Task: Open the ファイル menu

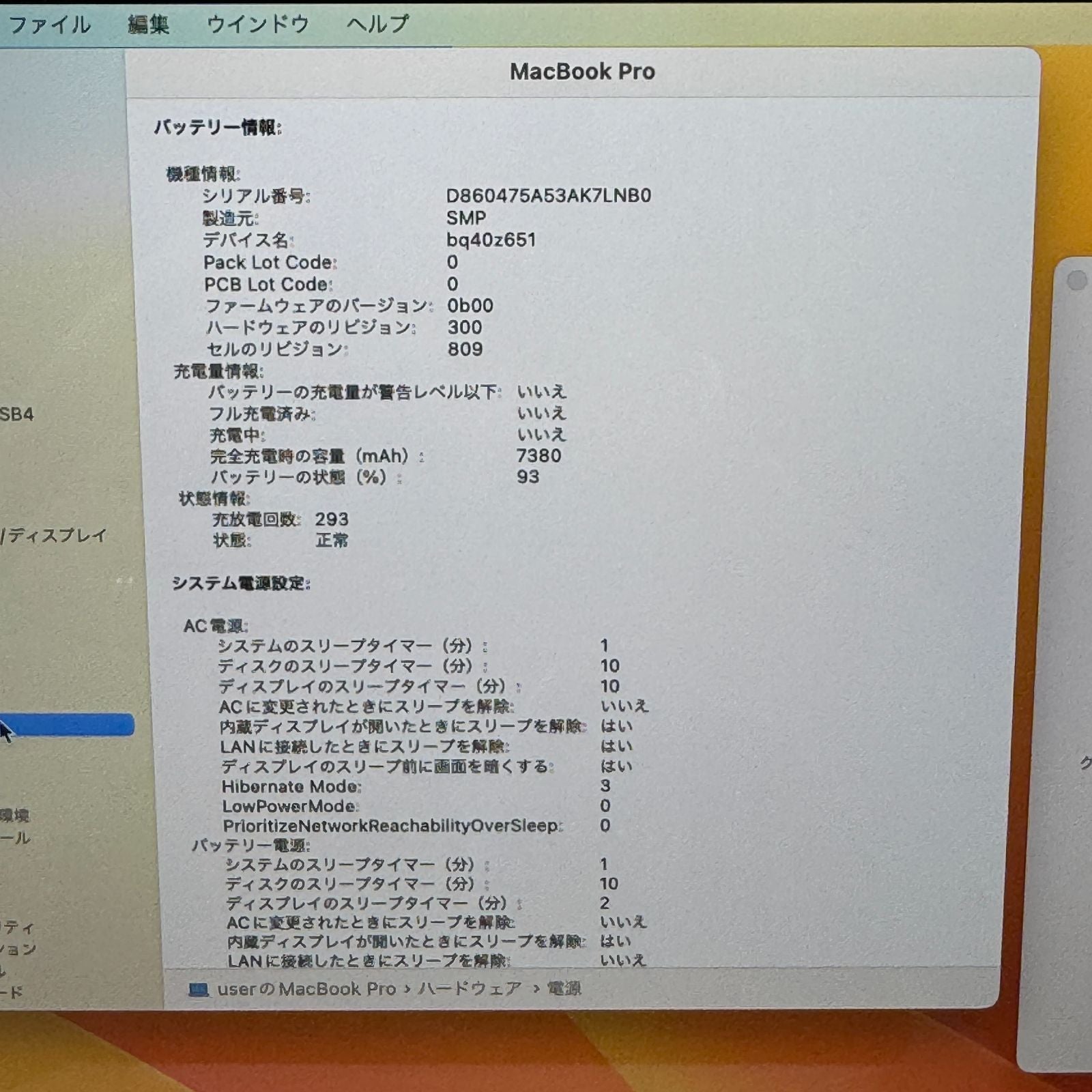Action: (x=48, y=25)
